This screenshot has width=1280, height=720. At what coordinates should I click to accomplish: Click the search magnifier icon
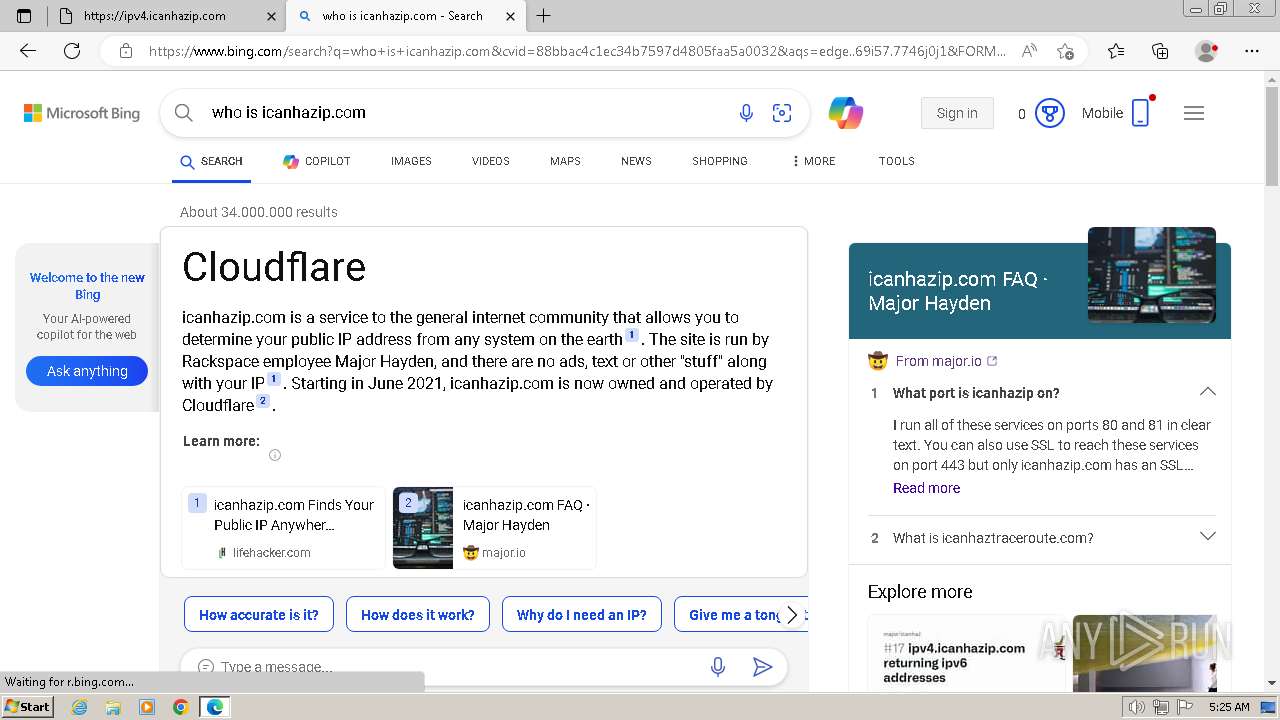184,113
